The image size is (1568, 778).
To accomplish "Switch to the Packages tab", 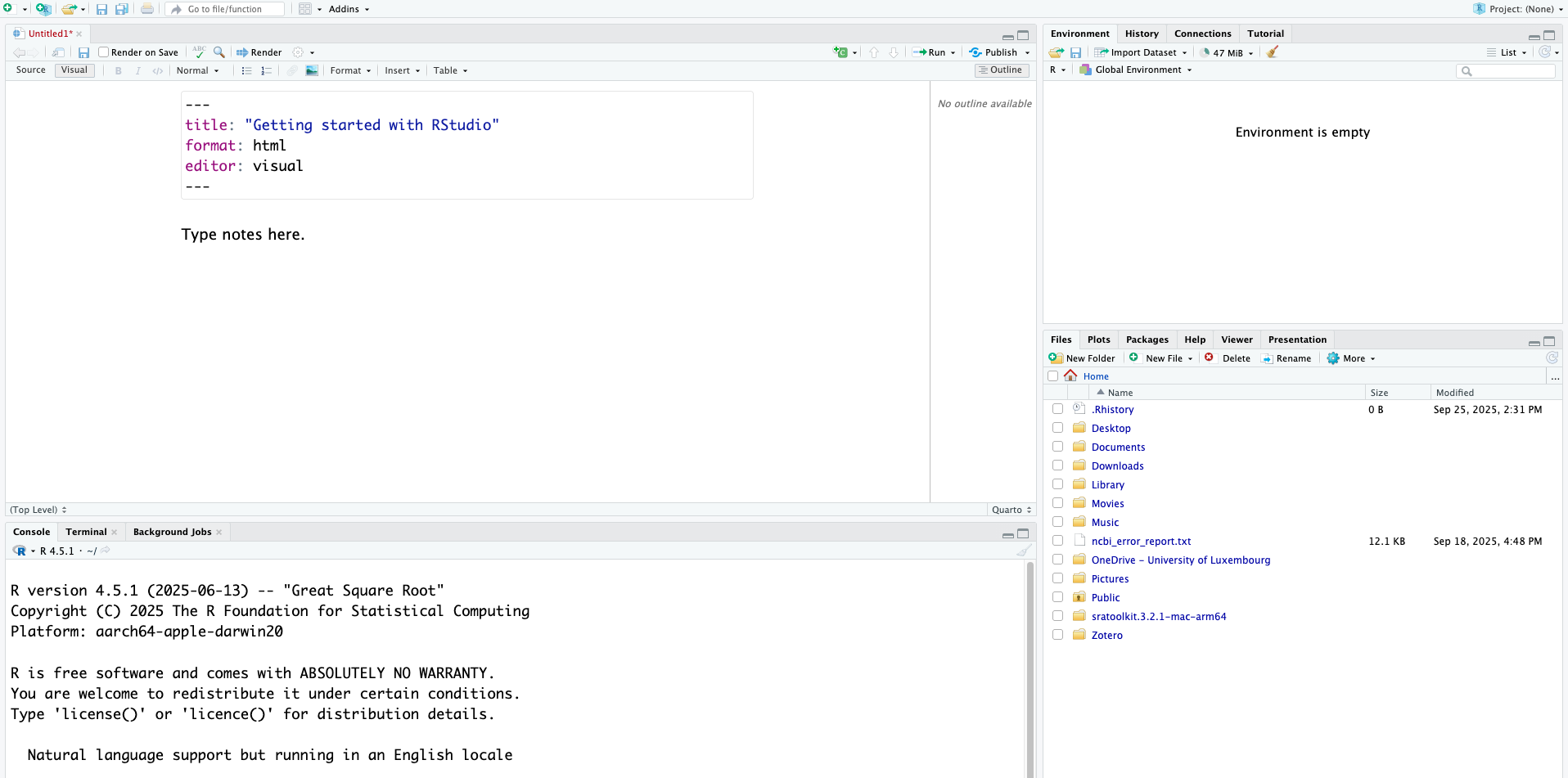I will 1147,340.
